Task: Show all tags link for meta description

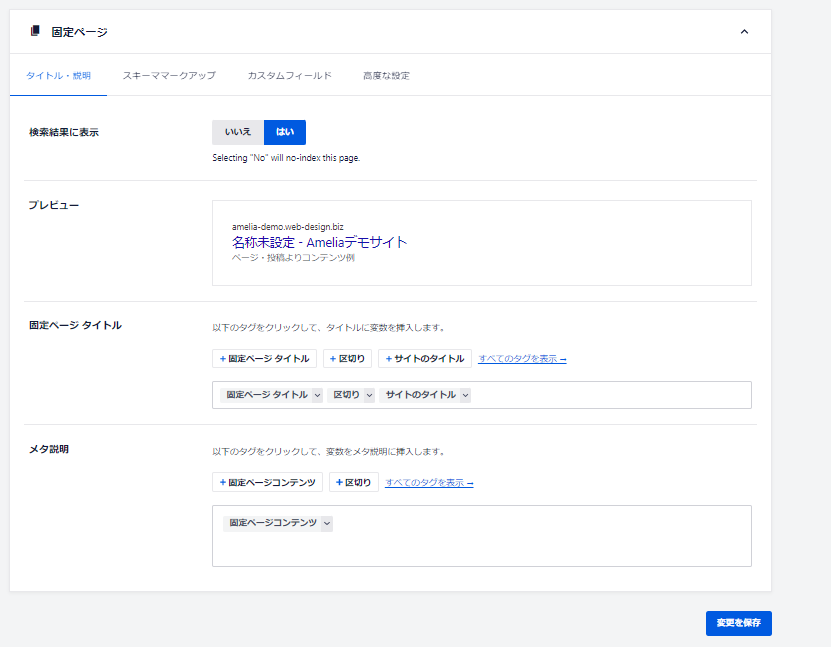Action: click(x=429, y=483)
